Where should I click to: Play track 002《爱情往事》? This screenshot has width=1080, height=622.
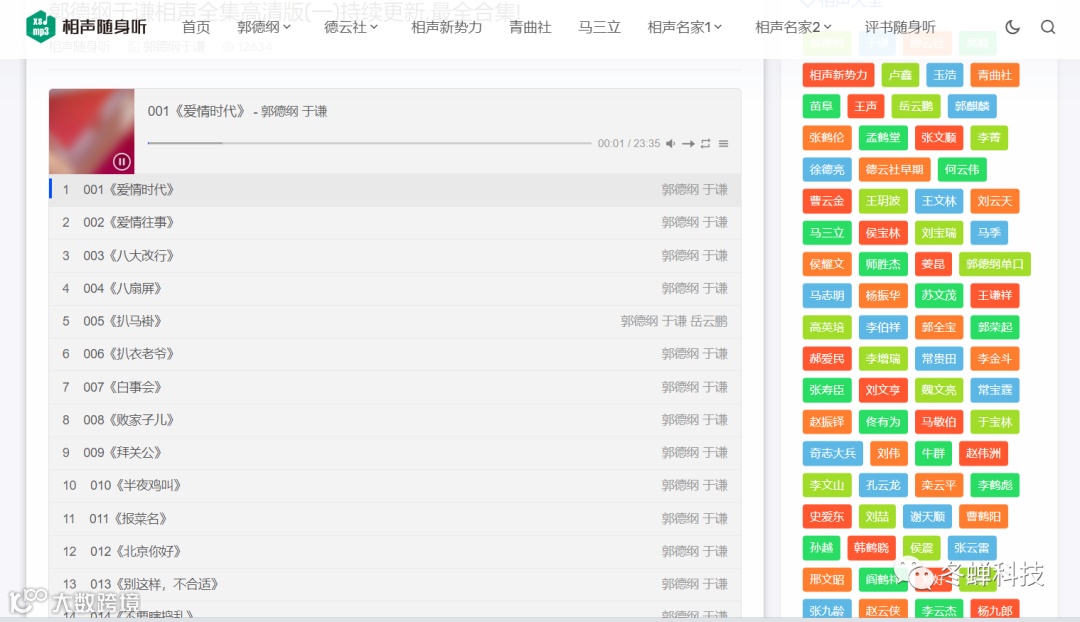coord(395,222)
